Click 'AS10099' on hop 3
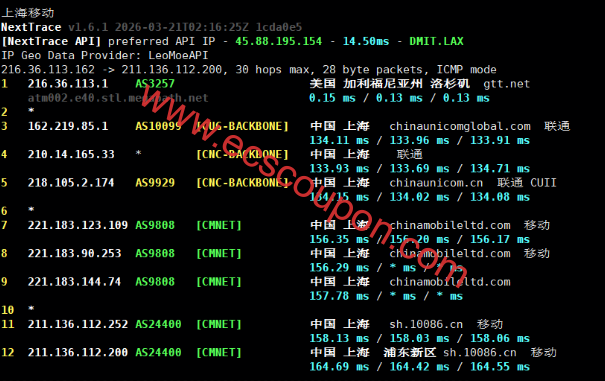The width and height of the screenshot is (605, 381). click(158, 126)
